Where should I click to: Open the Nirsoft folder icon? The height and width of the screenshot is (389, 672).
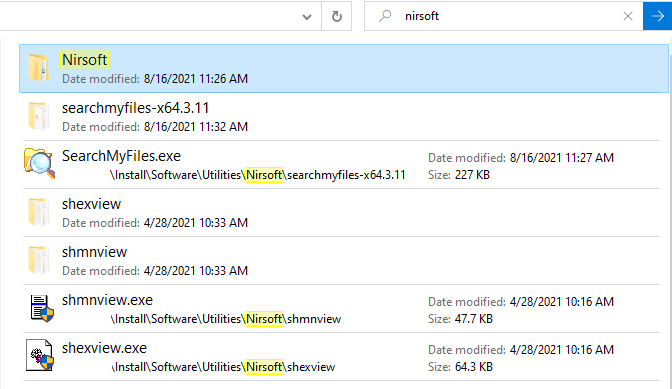pos(39,68)
